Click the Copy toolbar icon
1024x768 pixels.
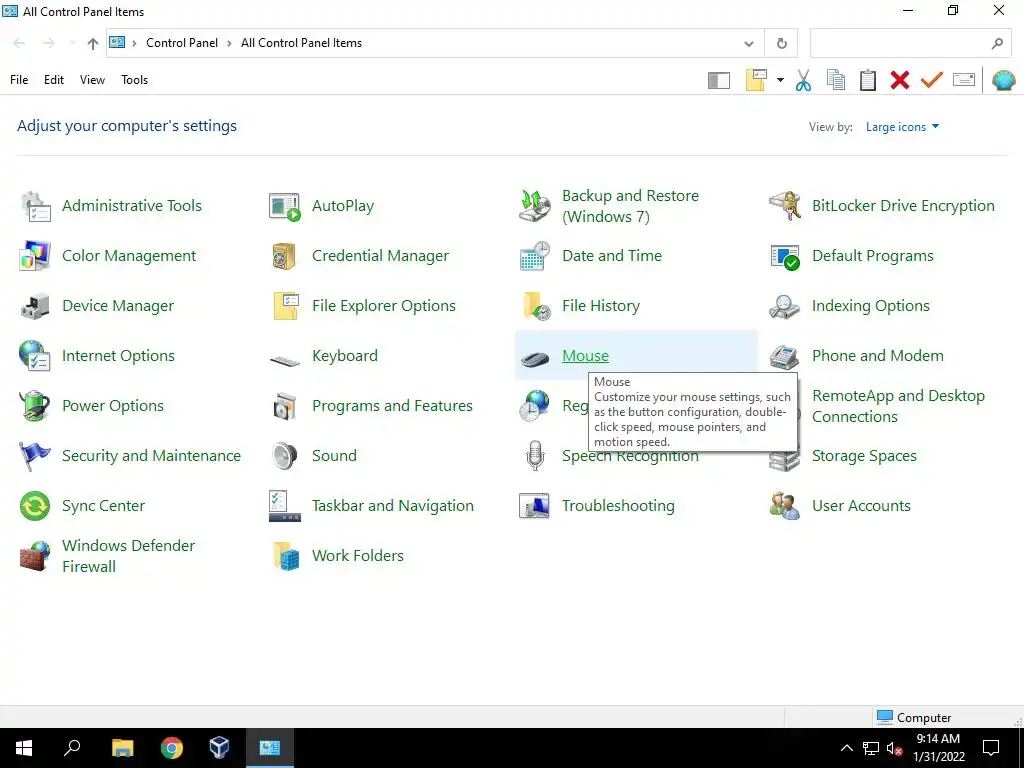[x=836, y=80]
